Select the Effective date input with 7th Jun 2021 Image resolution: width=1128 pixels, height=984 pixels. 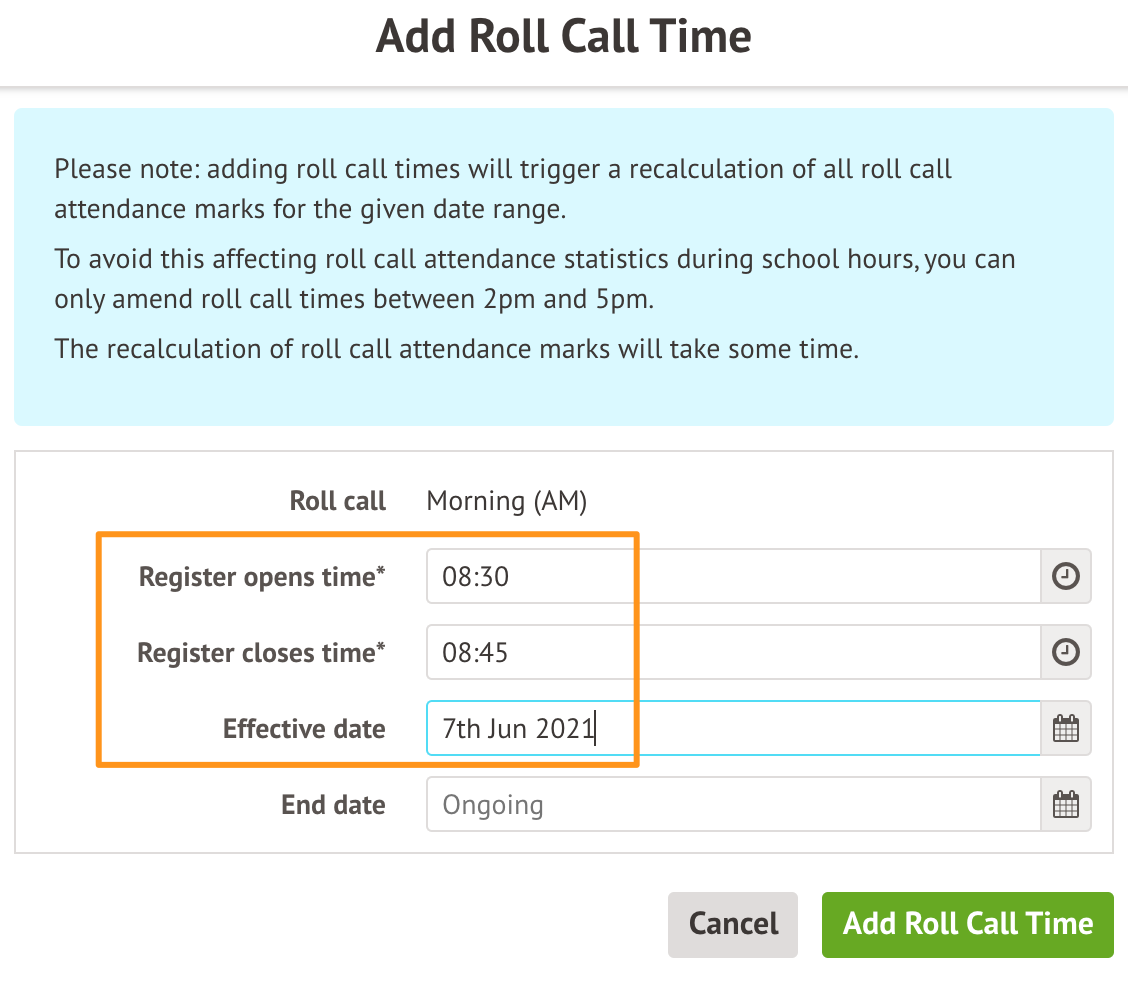coord(732,728)
